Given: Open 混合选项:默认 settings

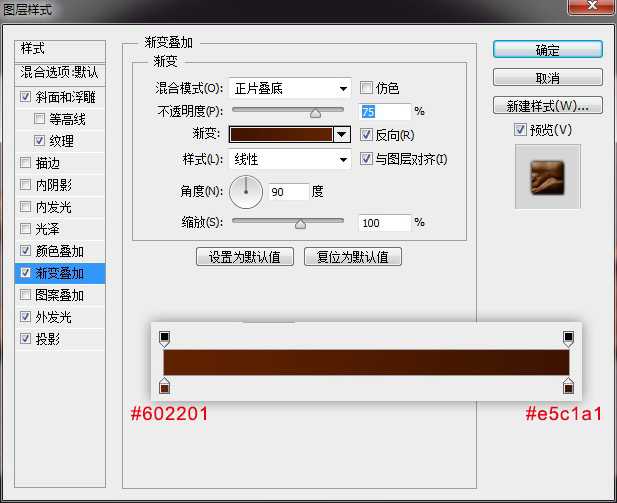Looking at the screenshot, I should point(60,73).
